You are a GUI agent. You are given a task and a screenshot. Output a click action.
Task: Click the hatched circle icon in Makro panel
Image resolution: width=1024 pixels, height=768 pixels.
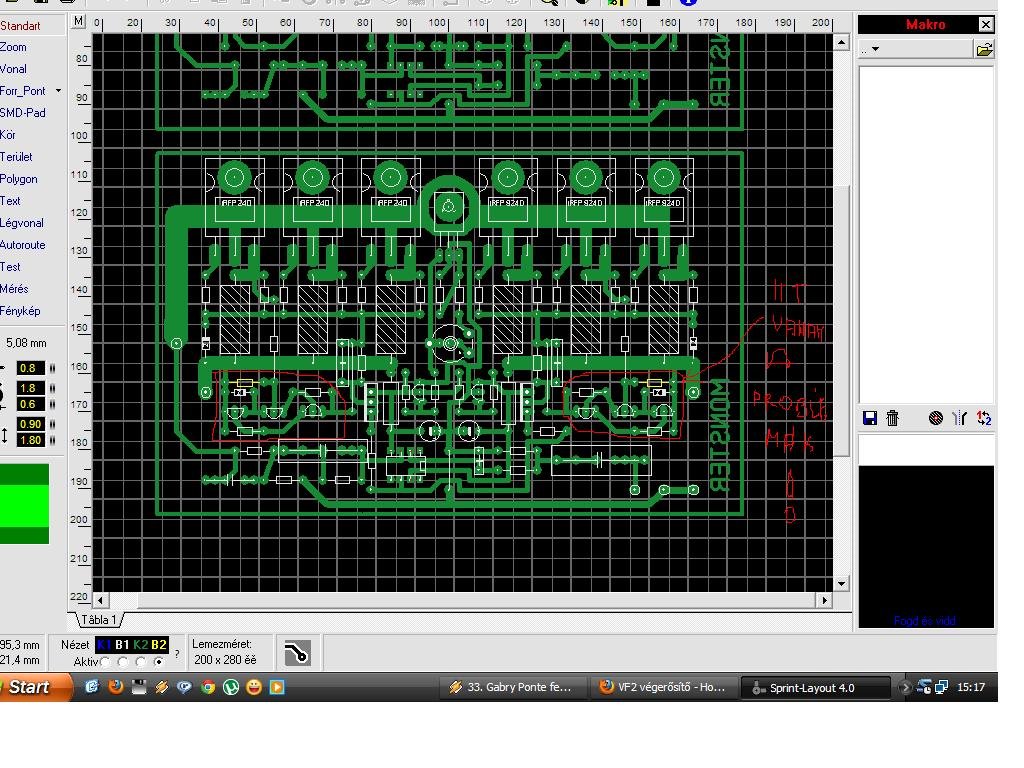[x=936, y=418]
